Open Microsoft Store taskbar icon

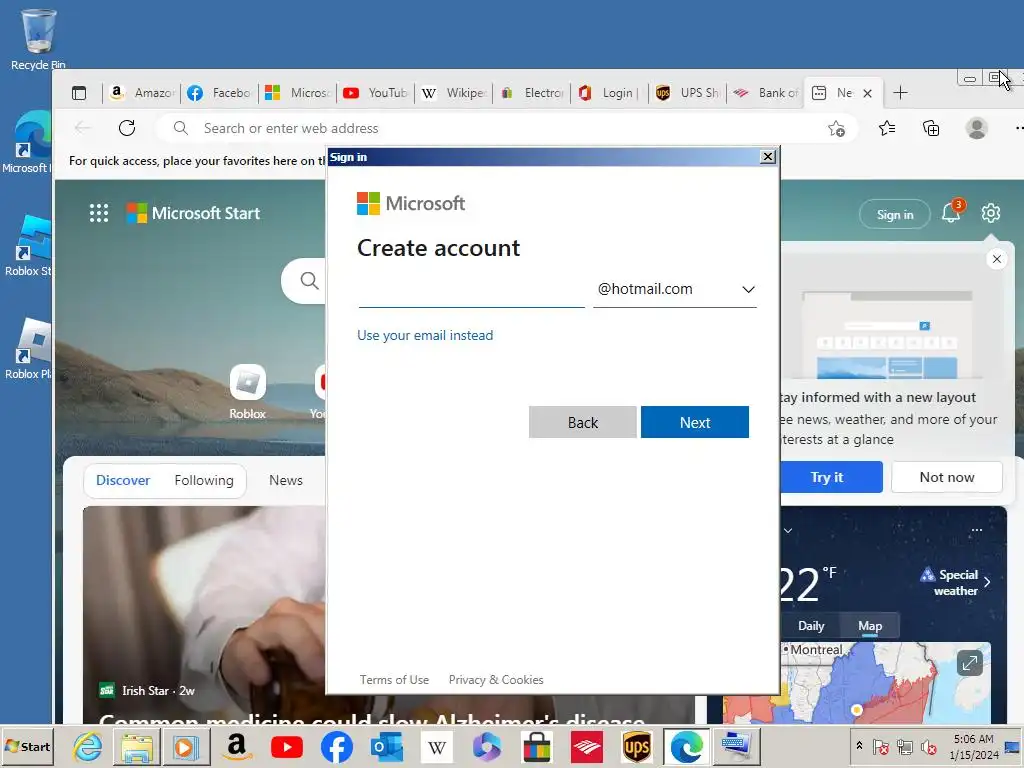(x=536, y=746)
